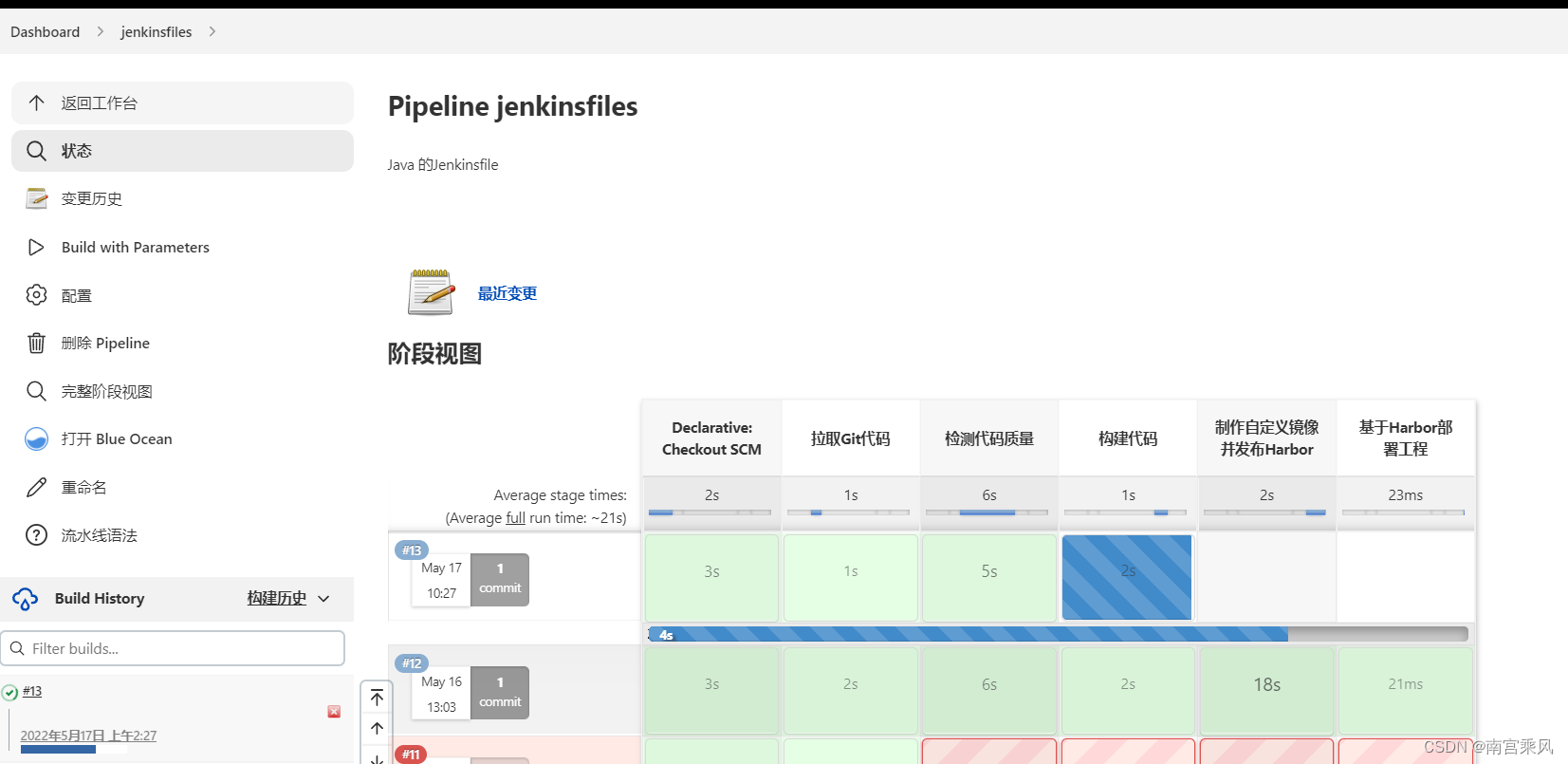Click the 4s running progress bar for build #13
Screen dimensions: 1568x764
[1058, 634]
